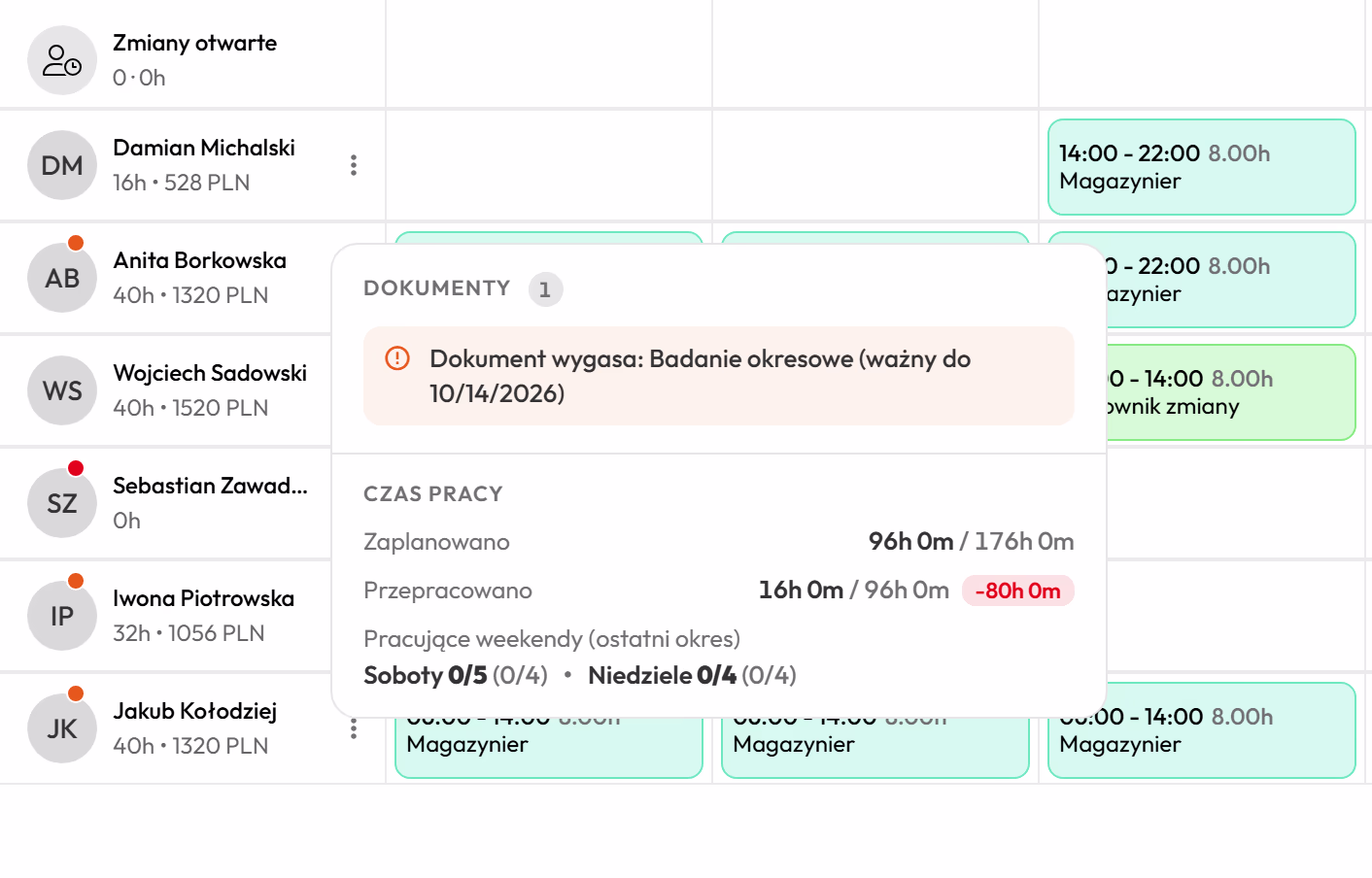Screen dimensions: 1372x878
Task: Open the Badanie okresowe expiring document alert
Action: 719,376
